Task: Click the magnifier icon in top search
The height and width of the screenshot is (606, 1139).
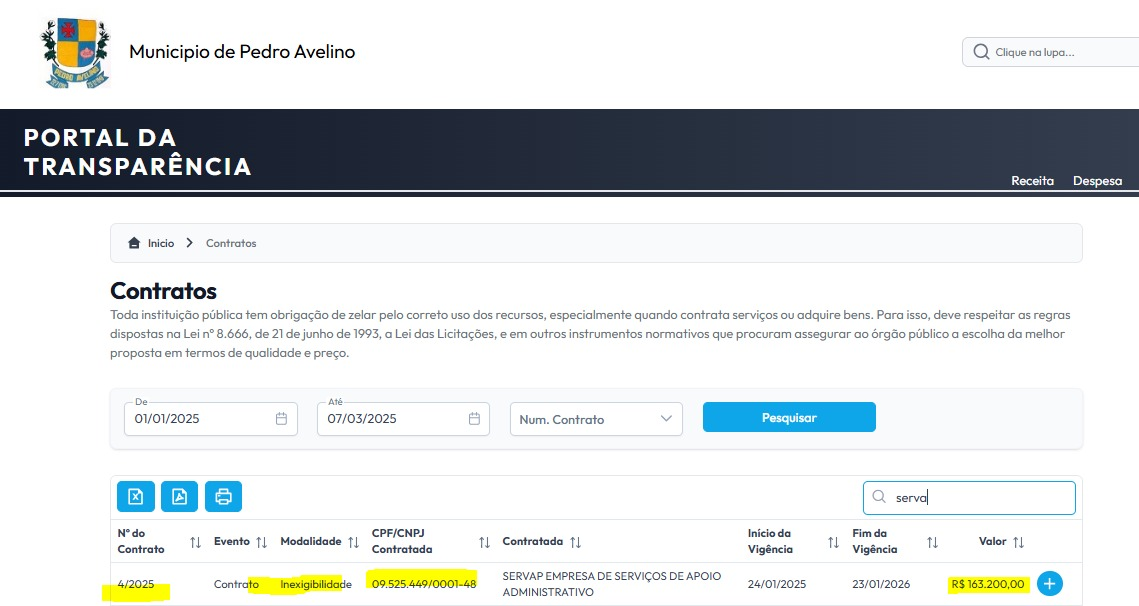Action: 981,52
